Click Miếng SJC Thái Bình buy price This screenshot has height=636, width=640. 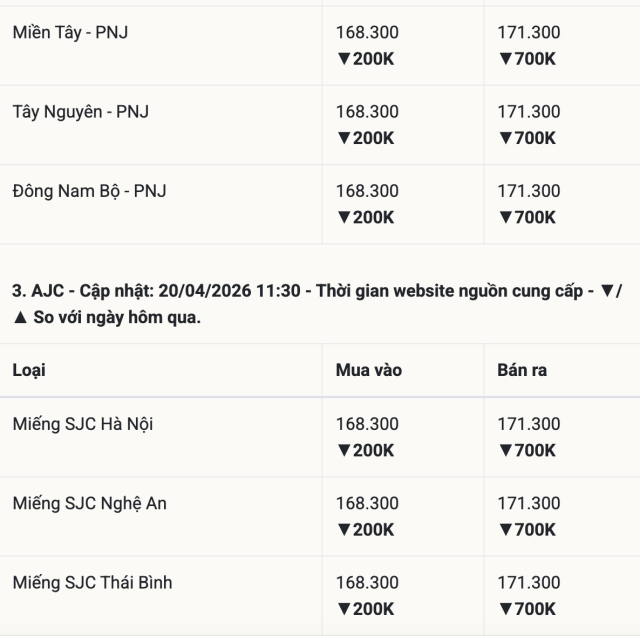(x=367, y=582)
